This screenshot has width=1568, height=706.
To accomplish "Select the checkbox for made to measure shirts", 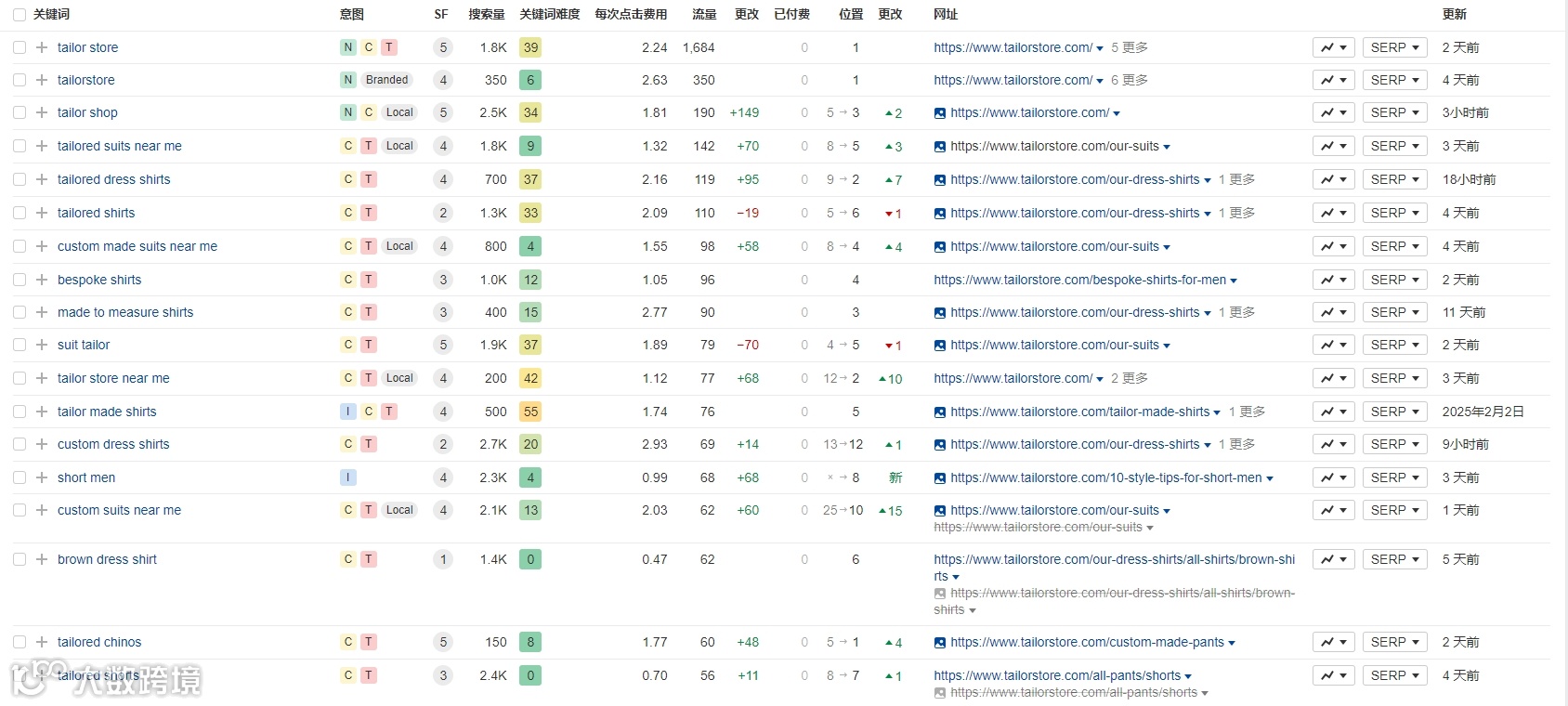I will (20, 312).
